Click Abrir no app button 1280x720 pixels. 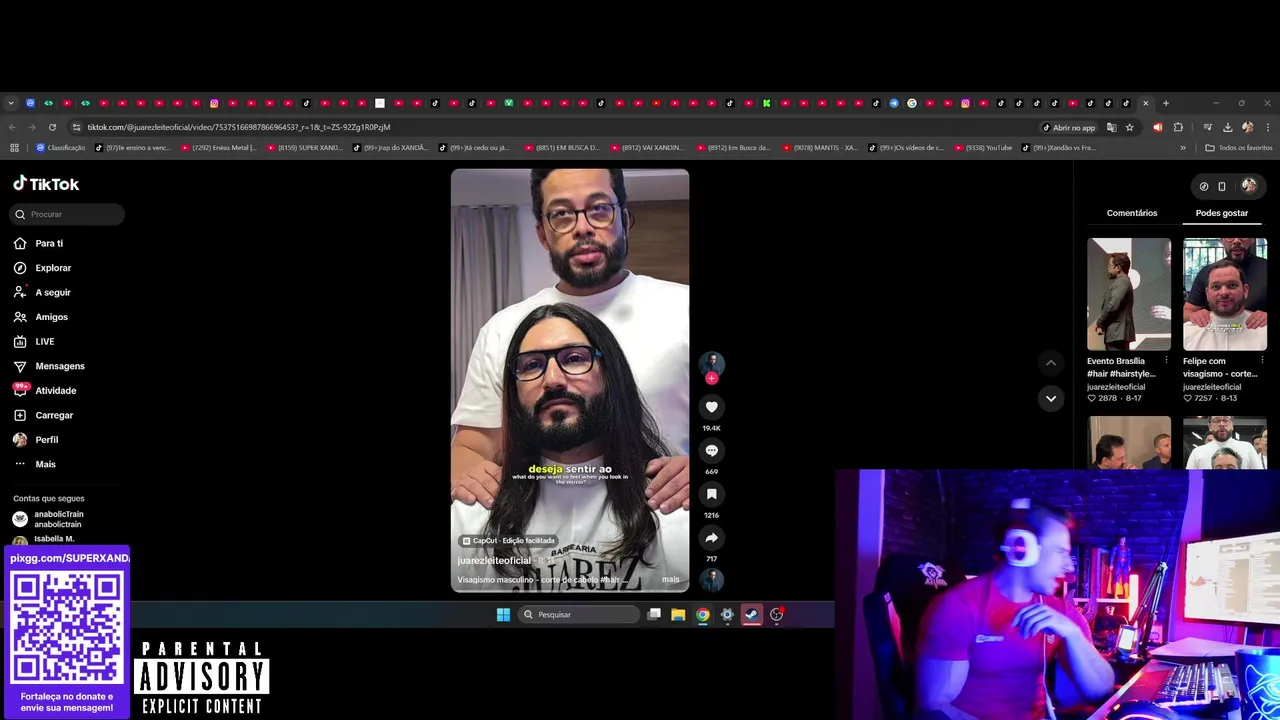[x=1068, y=127]
